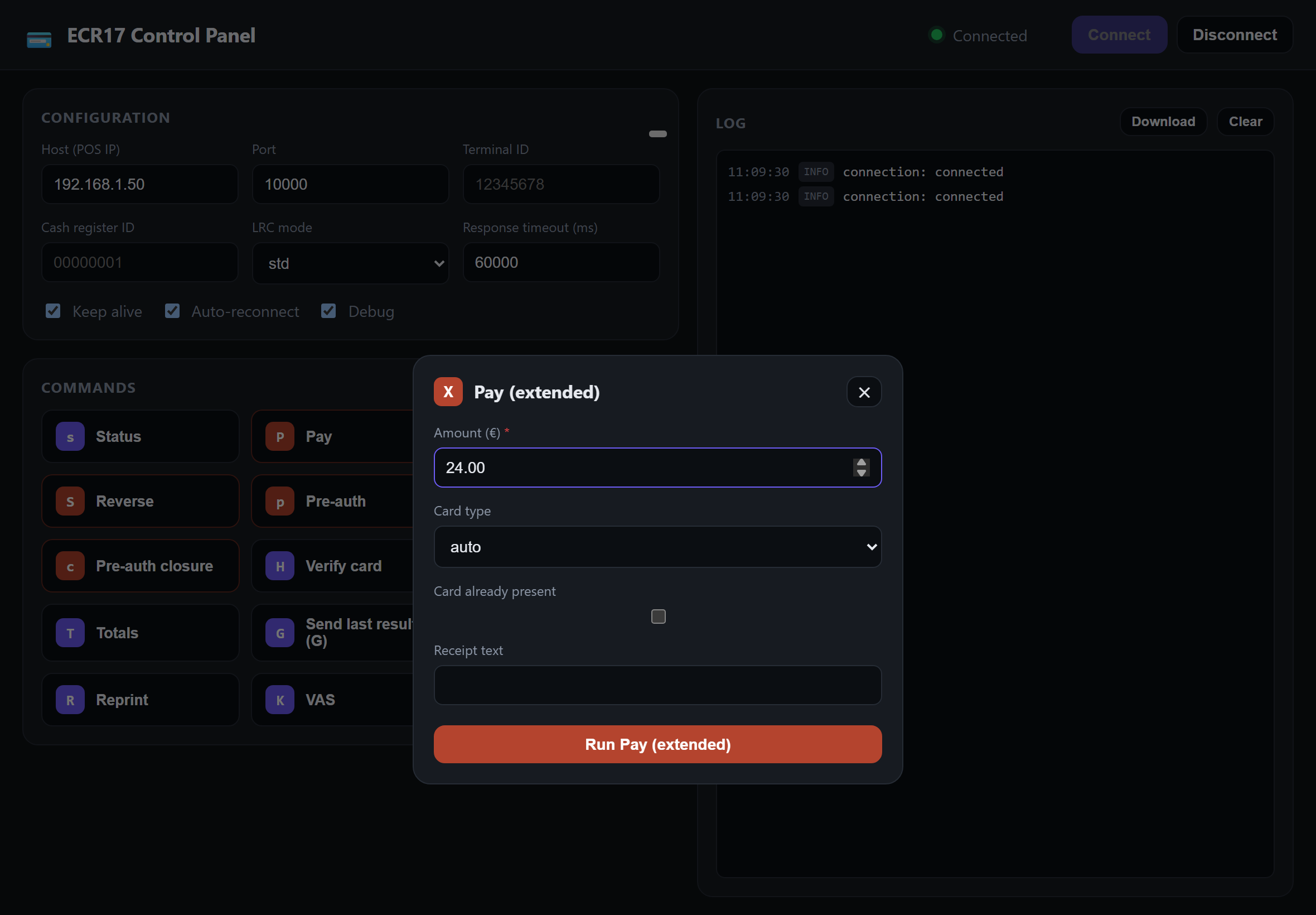Download the log
This screenshot has width=1316, height=915.
click(x=1163, y=122)
